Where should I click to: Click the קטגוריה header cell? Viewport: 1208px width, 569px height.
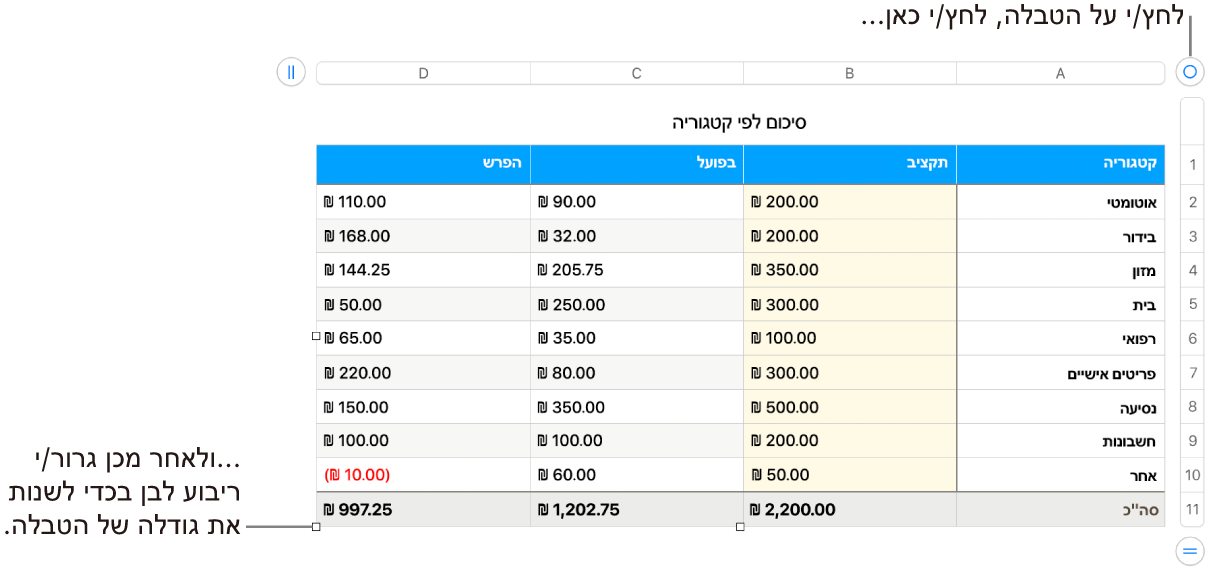[x=1060, y=165]
